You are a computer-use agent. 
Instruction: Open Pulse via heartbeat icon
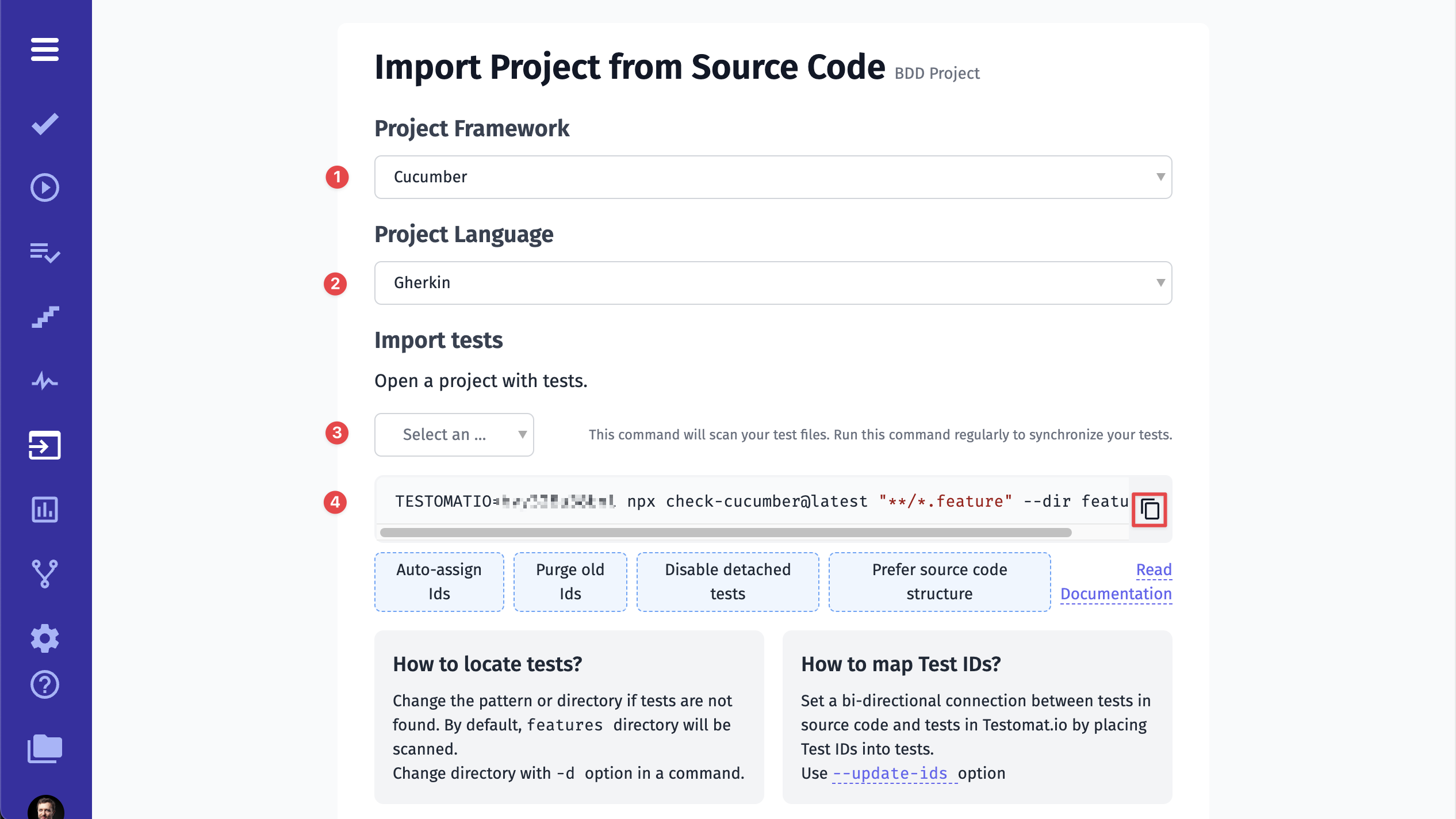[45, 381]
